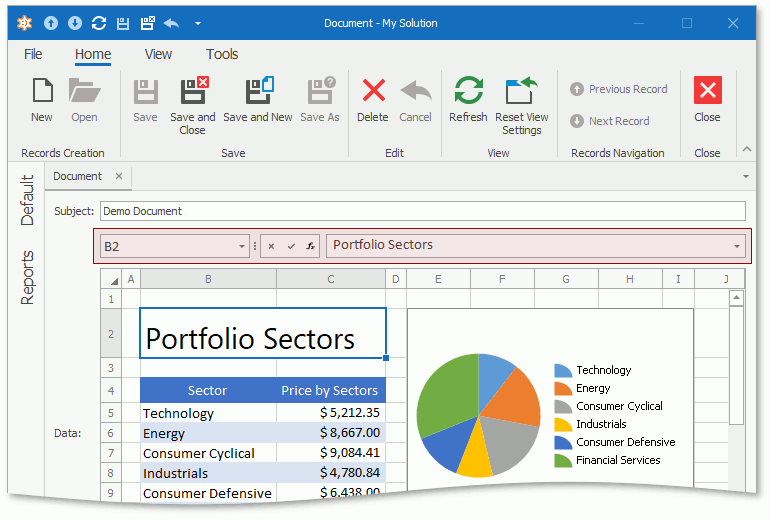Select the Consumer Cyclical cell
770x520 pixels.
click(x=208, y=453)
